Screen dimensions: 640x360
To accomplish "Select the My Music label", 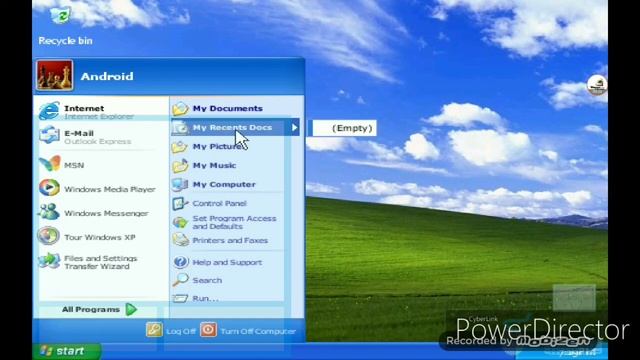I will [214, 166].
